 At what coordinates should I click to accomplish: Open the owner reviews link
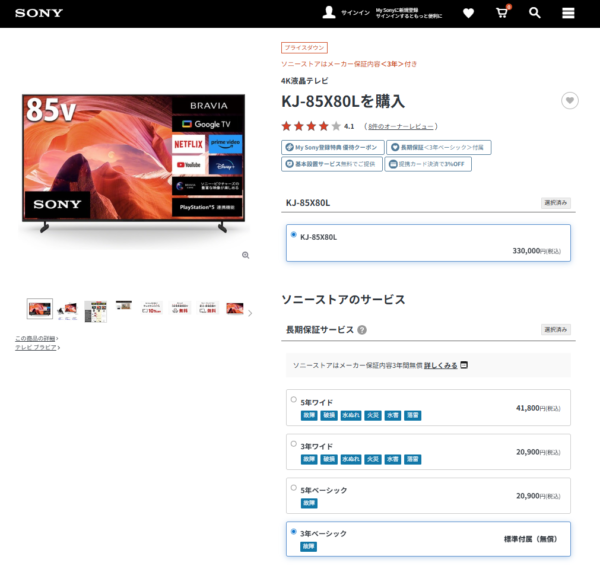(x=401, y=127)
